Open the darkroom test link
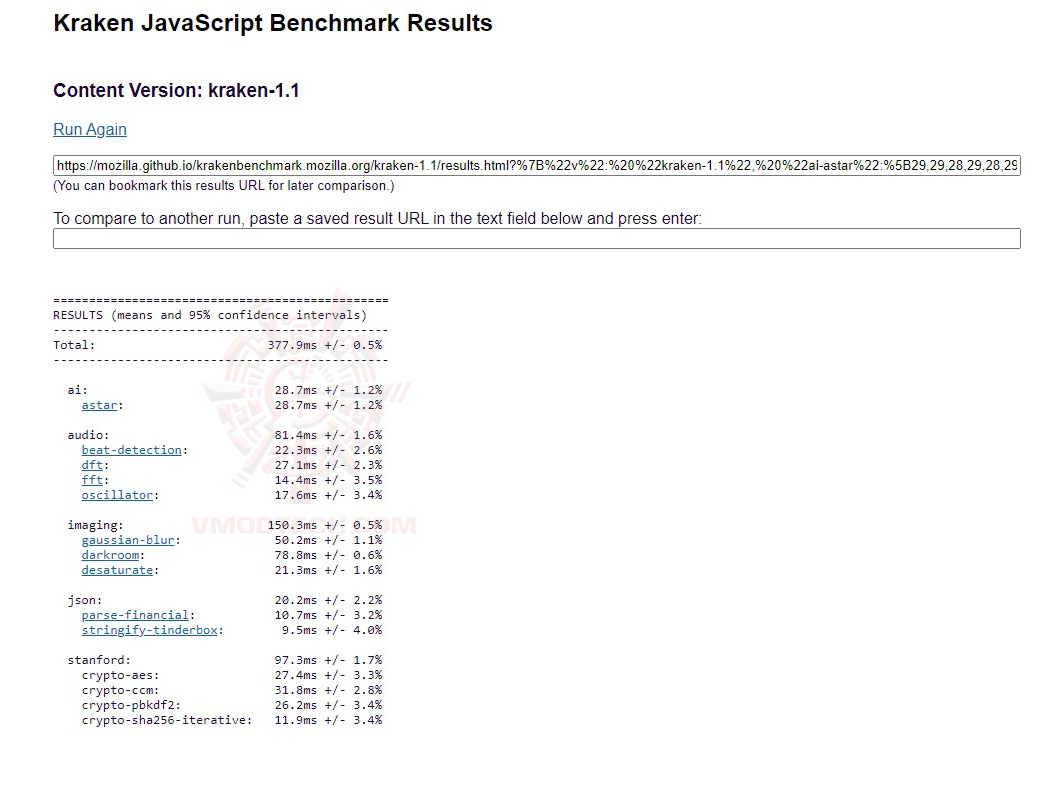 click(110, 555)
